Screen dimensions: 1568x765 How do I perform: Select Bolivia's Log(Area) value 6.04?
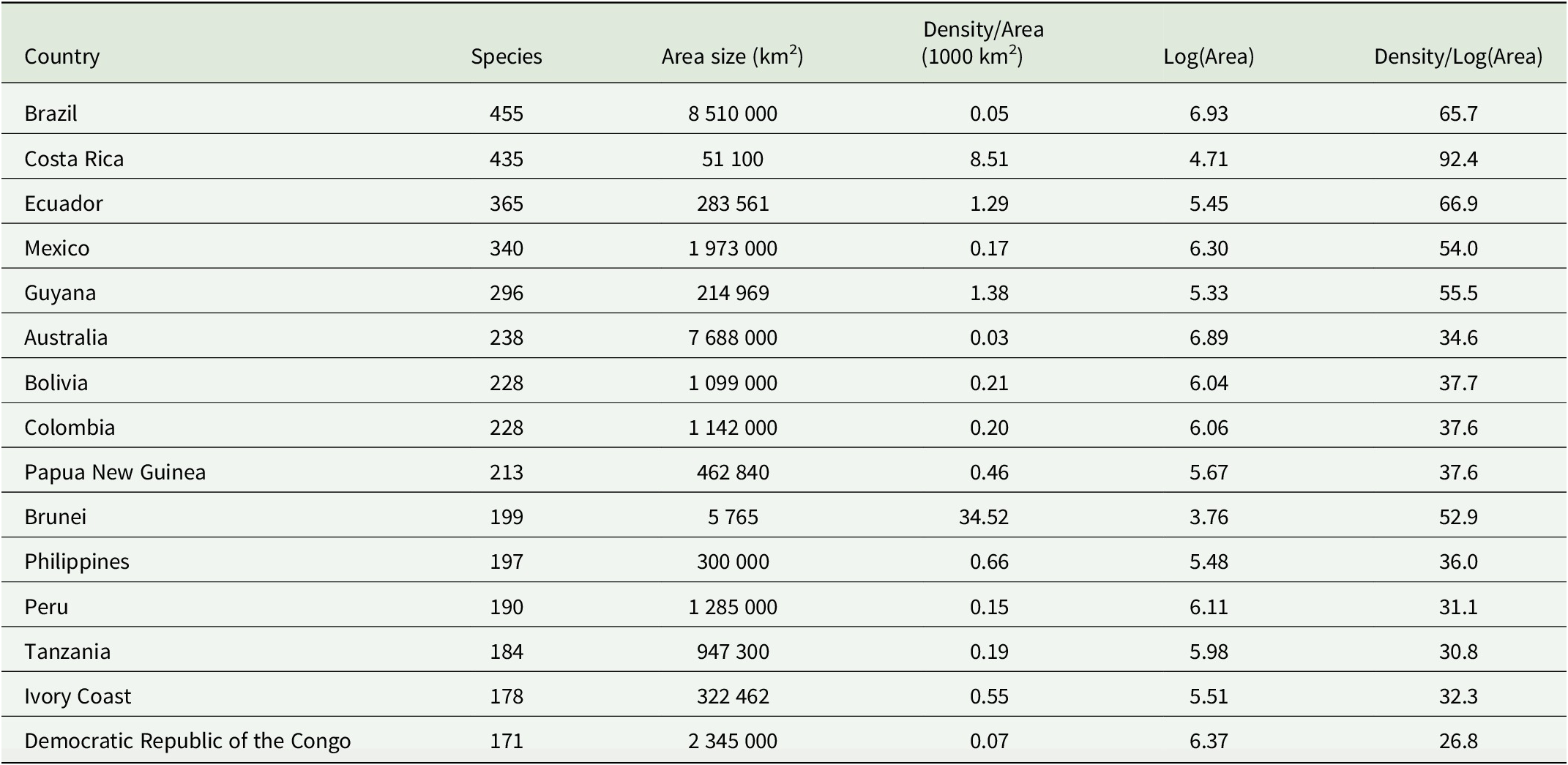pyautogui.click(x=1209, y=383)
